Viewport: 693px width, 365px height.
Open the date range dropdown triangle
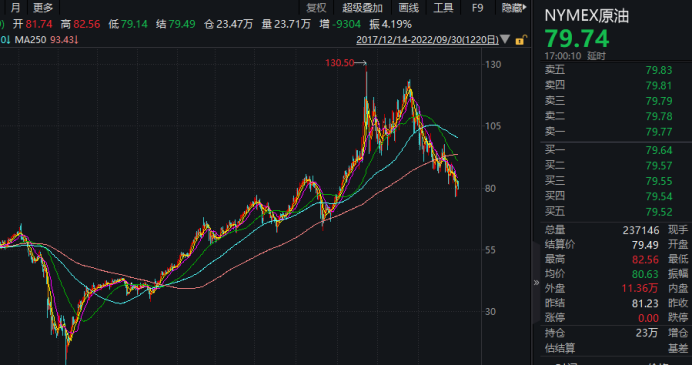click(x=506, y=40)
